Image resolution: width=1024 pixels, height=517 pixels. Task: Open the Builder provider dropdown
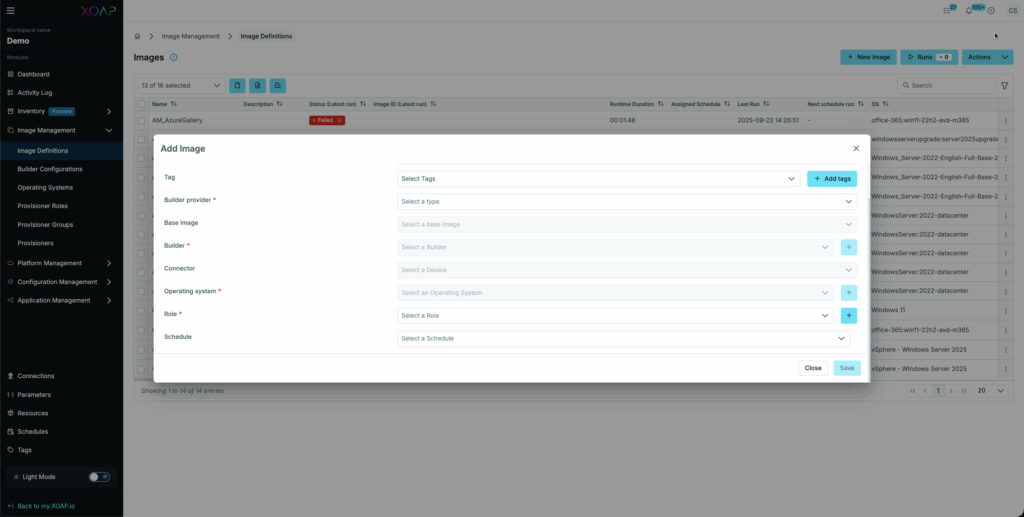(627, 201)
